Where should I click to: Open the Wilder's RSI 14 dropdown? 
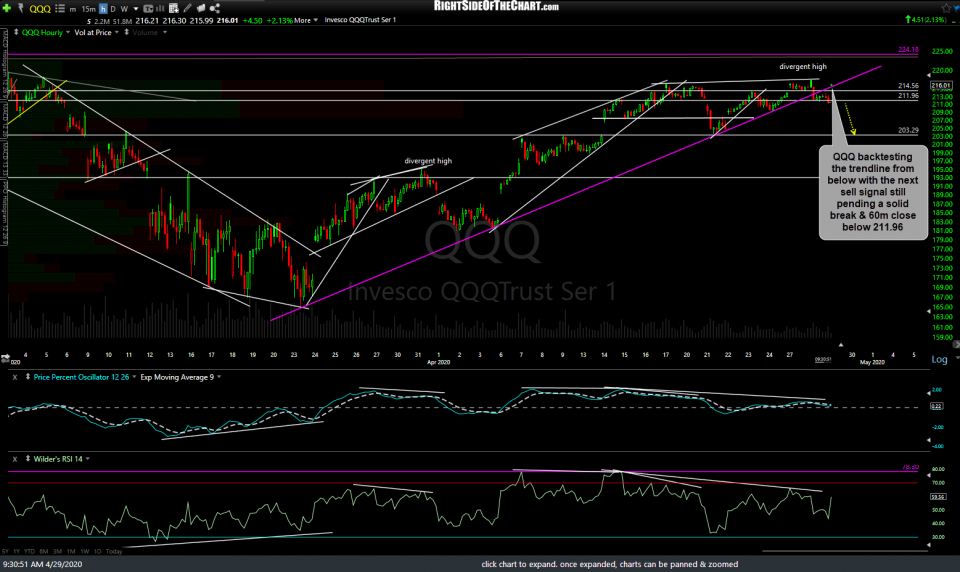pyautogui.click(x=88, y=459)
